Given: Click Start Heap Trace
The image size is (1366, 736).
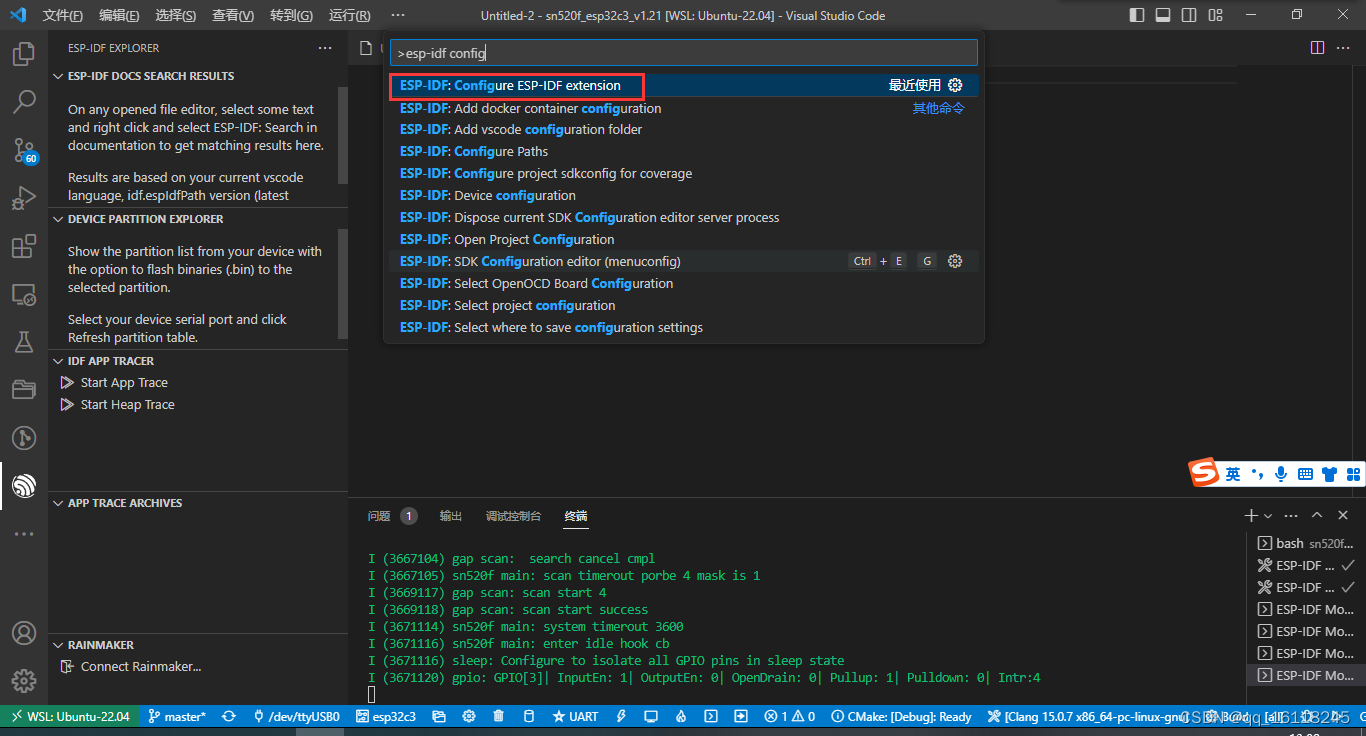Looking at the screenshot, I should click(x=127, y=405).
